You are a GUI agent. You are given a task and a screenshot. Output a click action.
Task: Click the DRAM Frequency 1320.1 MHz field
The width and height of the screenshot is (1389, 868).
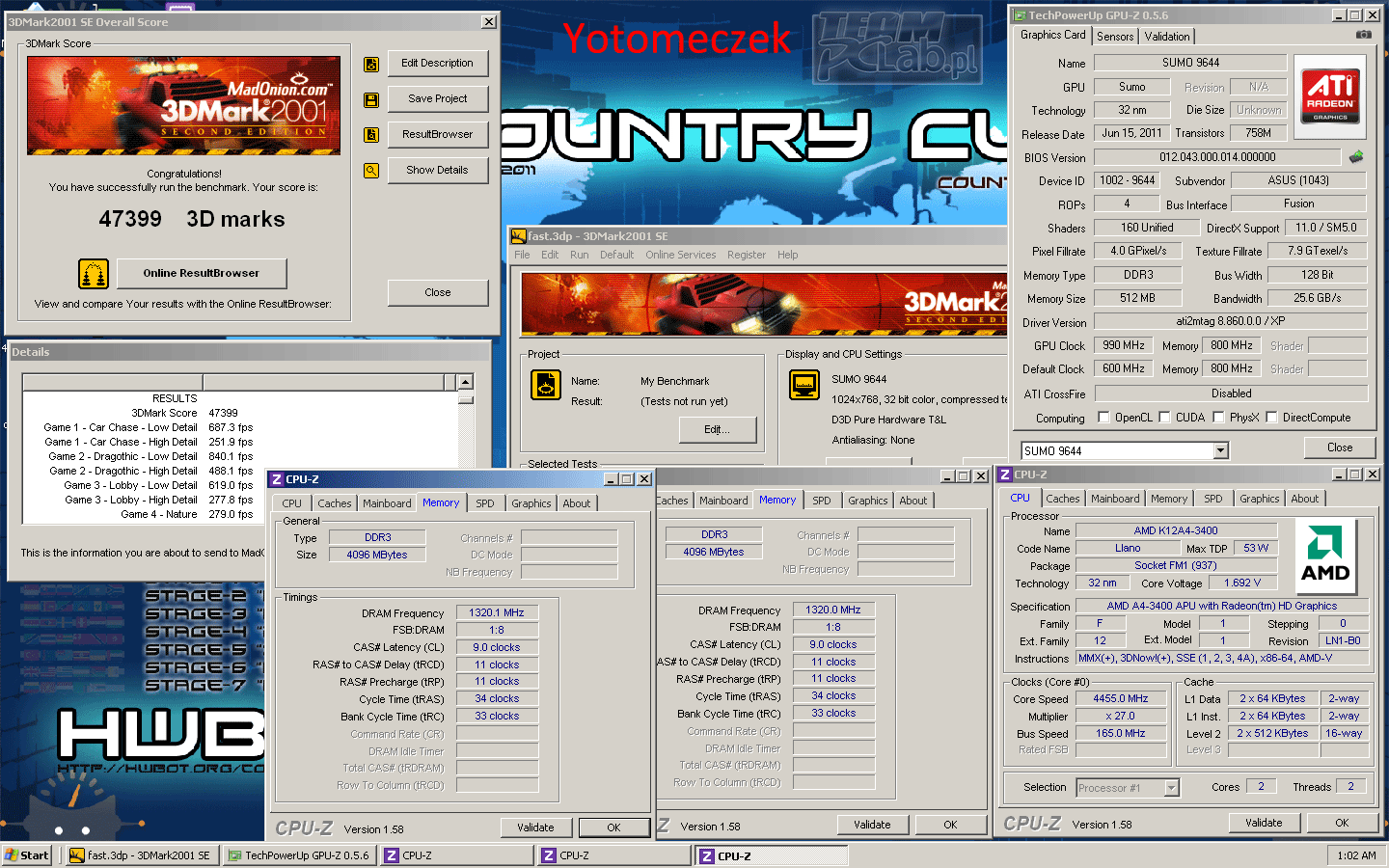(x=497, y=613)
